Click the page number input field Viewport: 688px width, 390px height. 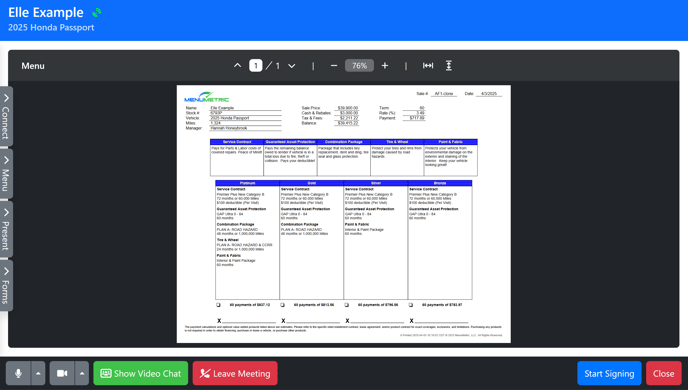(x=256, y=66)
